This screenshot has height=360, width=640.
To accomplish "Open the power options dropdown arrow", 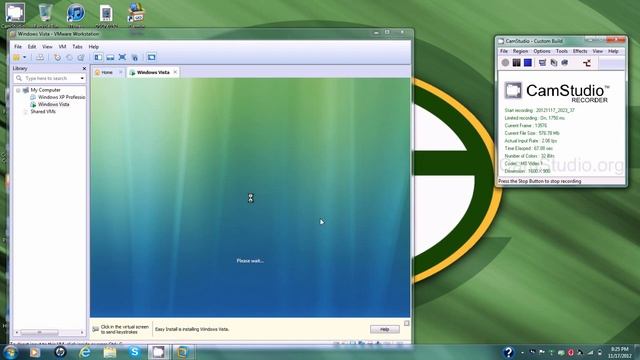I will pyautogui.click(x=24, y=58).
